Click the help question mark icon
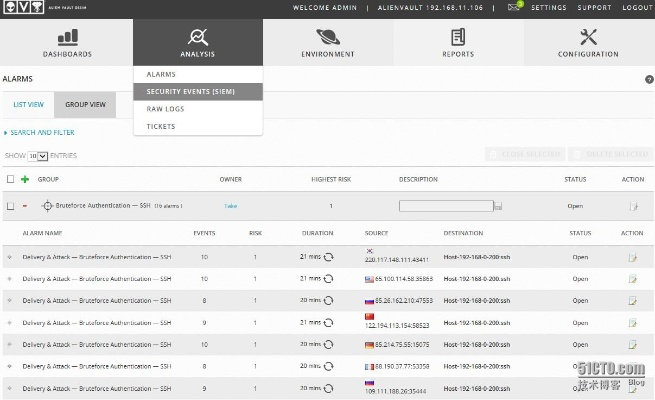The width and height of the screenshot is (655, 400). (x=649, y=78)
